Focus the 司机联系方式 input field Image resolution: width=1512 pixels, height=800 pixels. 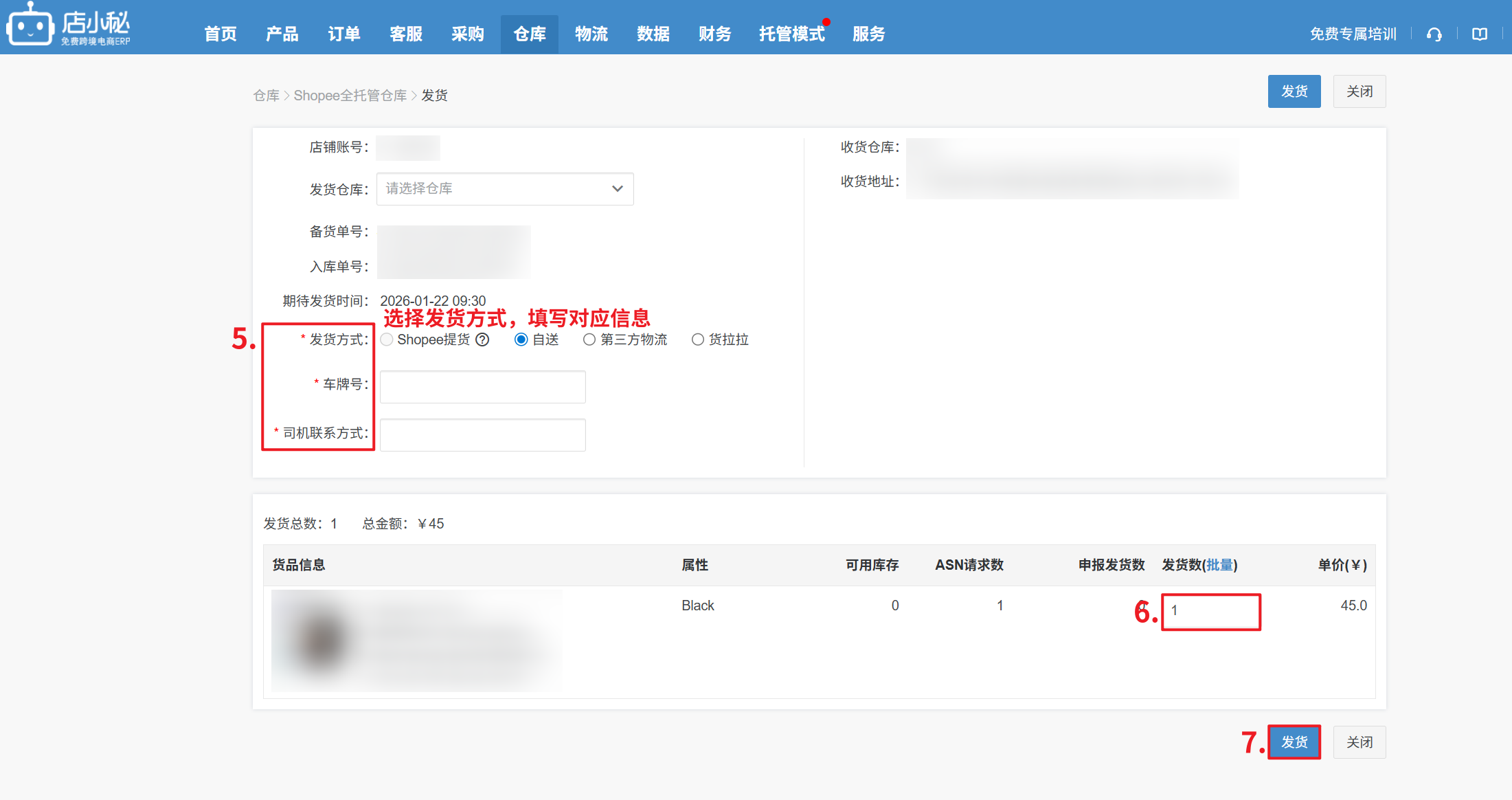click(x=482, y=435)
